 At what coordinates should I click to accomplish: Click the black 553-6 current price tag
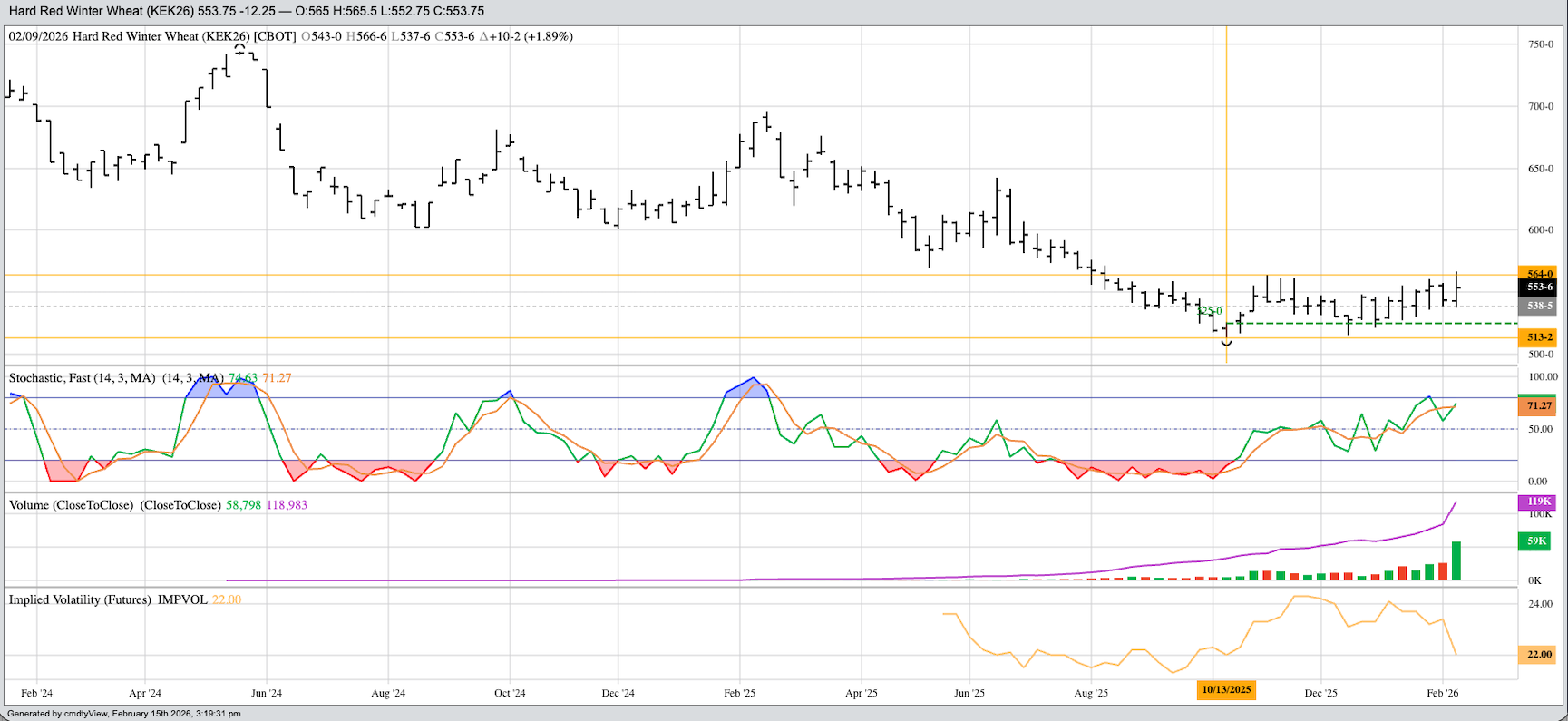tap(1539, 287)
